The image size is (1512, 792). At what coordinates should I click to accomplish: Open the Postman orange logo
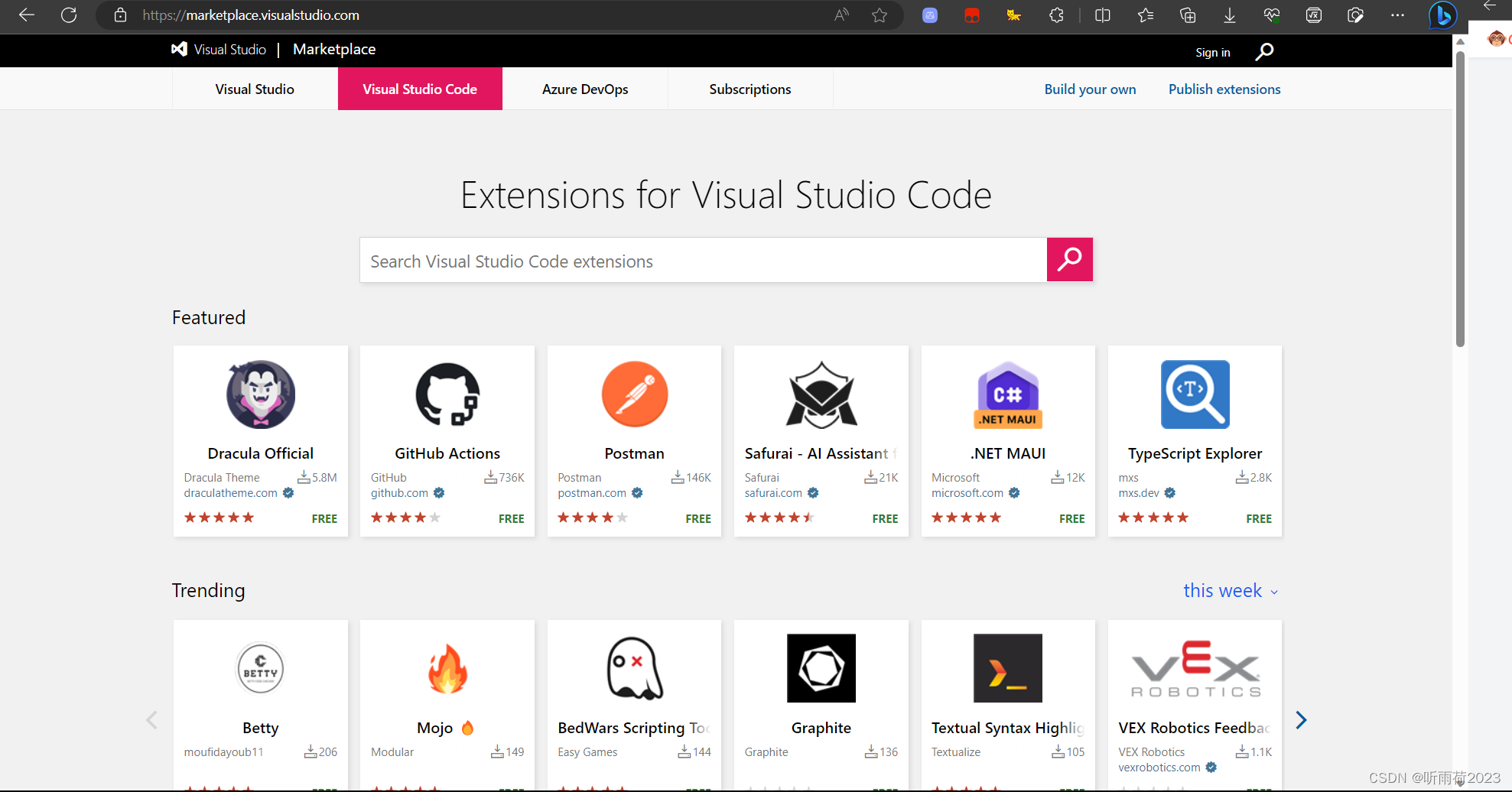click(x=635, y=394)
